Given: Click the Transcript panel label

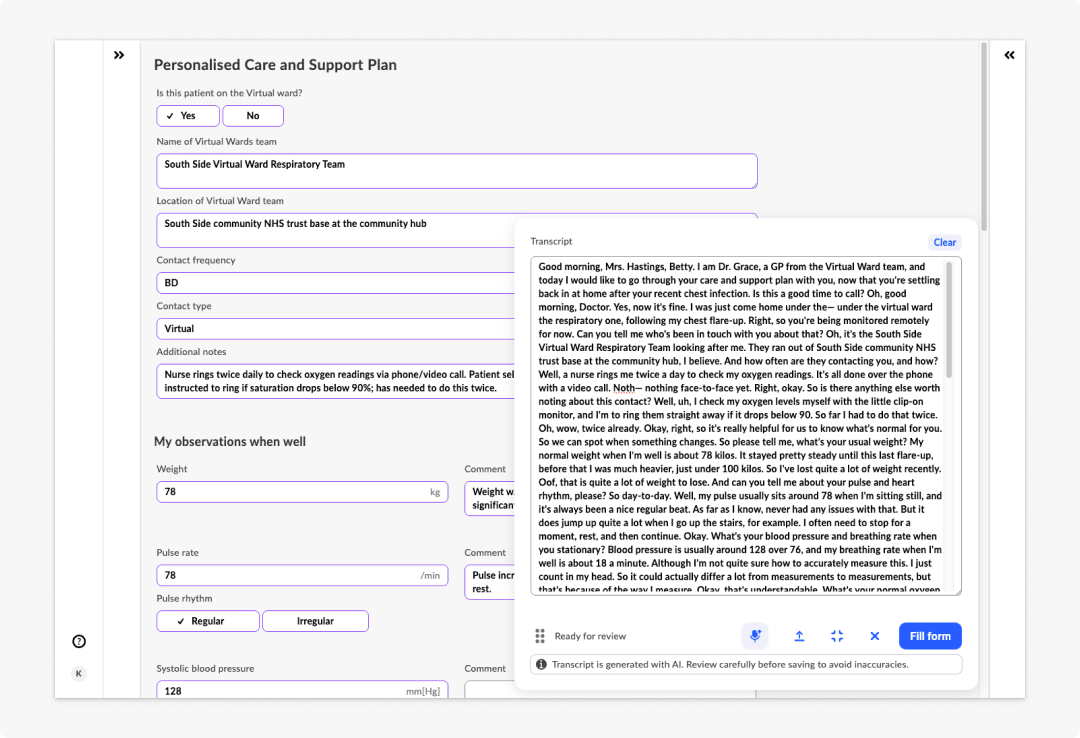Looking at the screenshot, I should pos(551,241).
